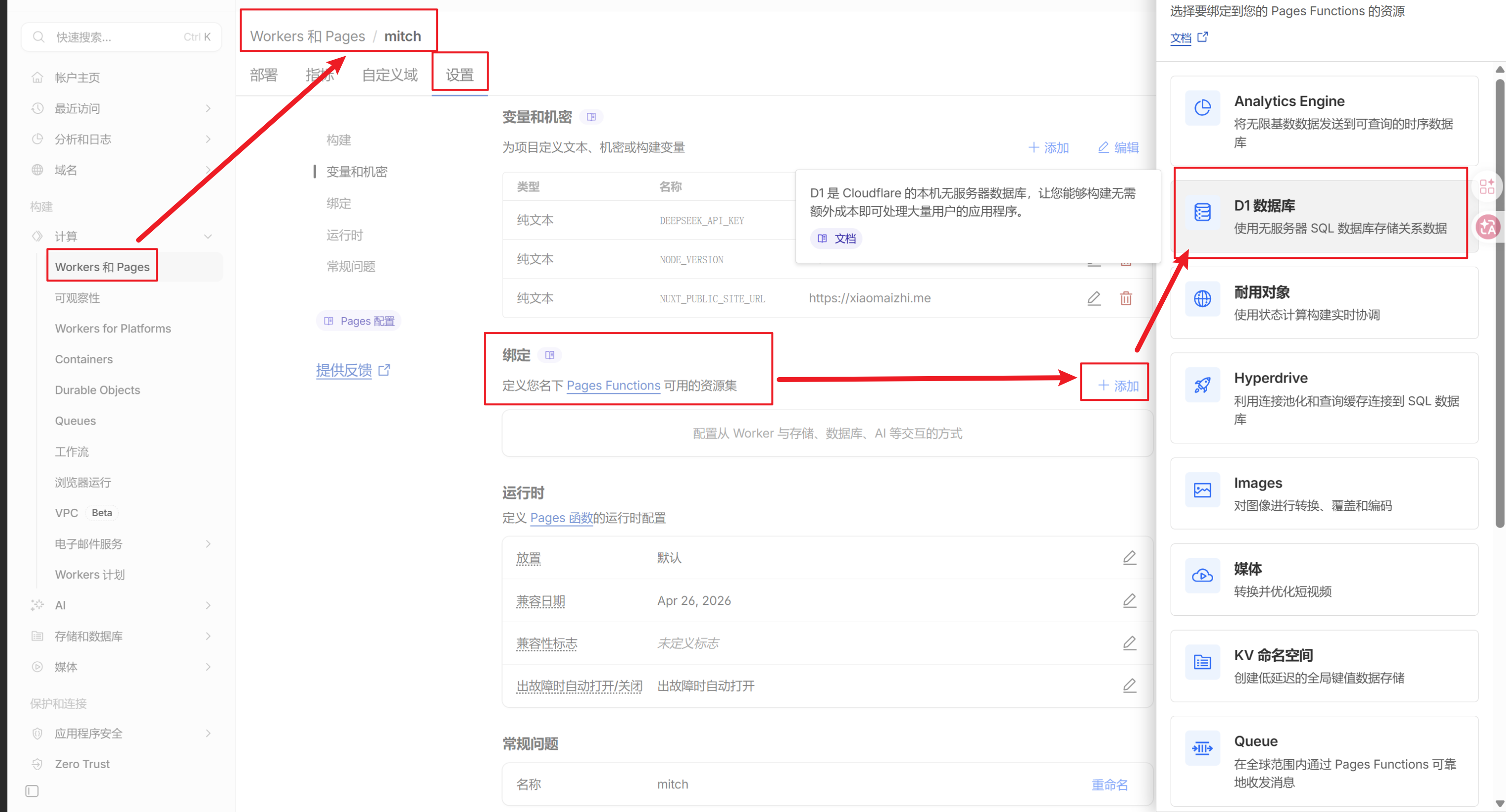
Task: Click the search magnifier icon
Action: 38,37
